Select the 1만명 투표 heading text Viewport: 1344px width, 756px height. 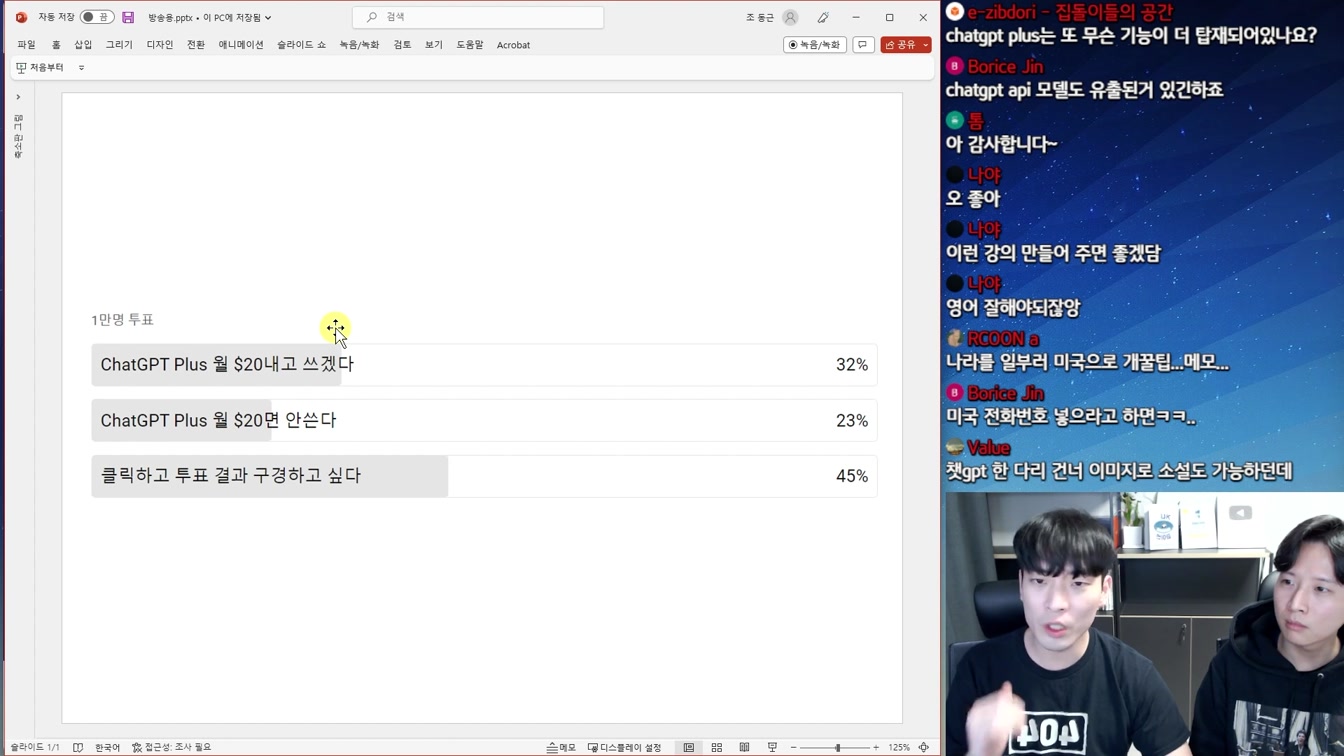click(122, 320)
